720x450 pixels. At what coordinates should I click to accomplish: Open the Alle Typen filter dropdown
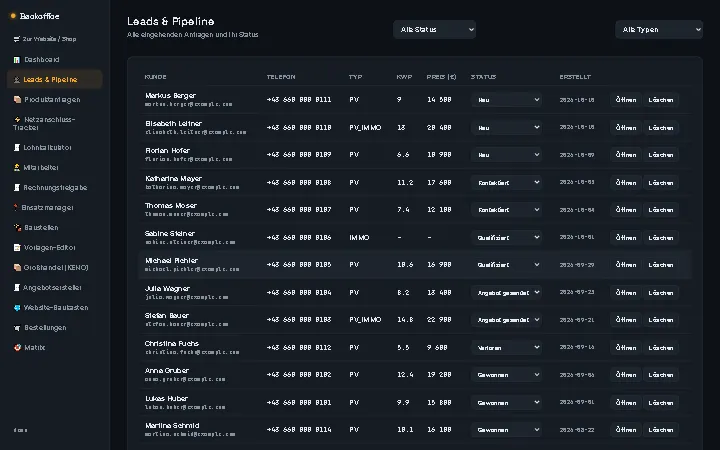(x=658, y=29)
